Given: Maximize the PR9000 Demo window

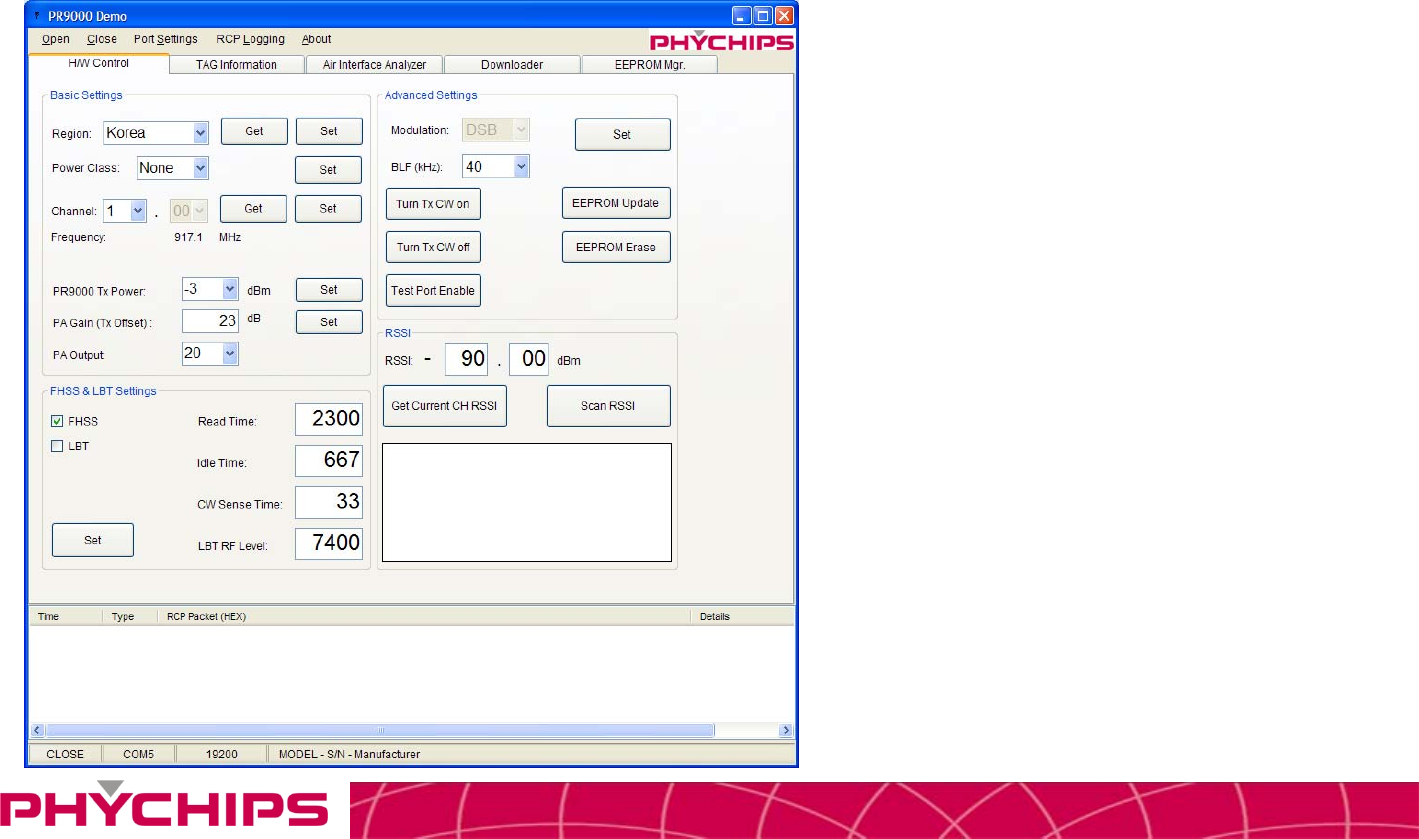Looking at the screenshot, I should tap(762, 16).
